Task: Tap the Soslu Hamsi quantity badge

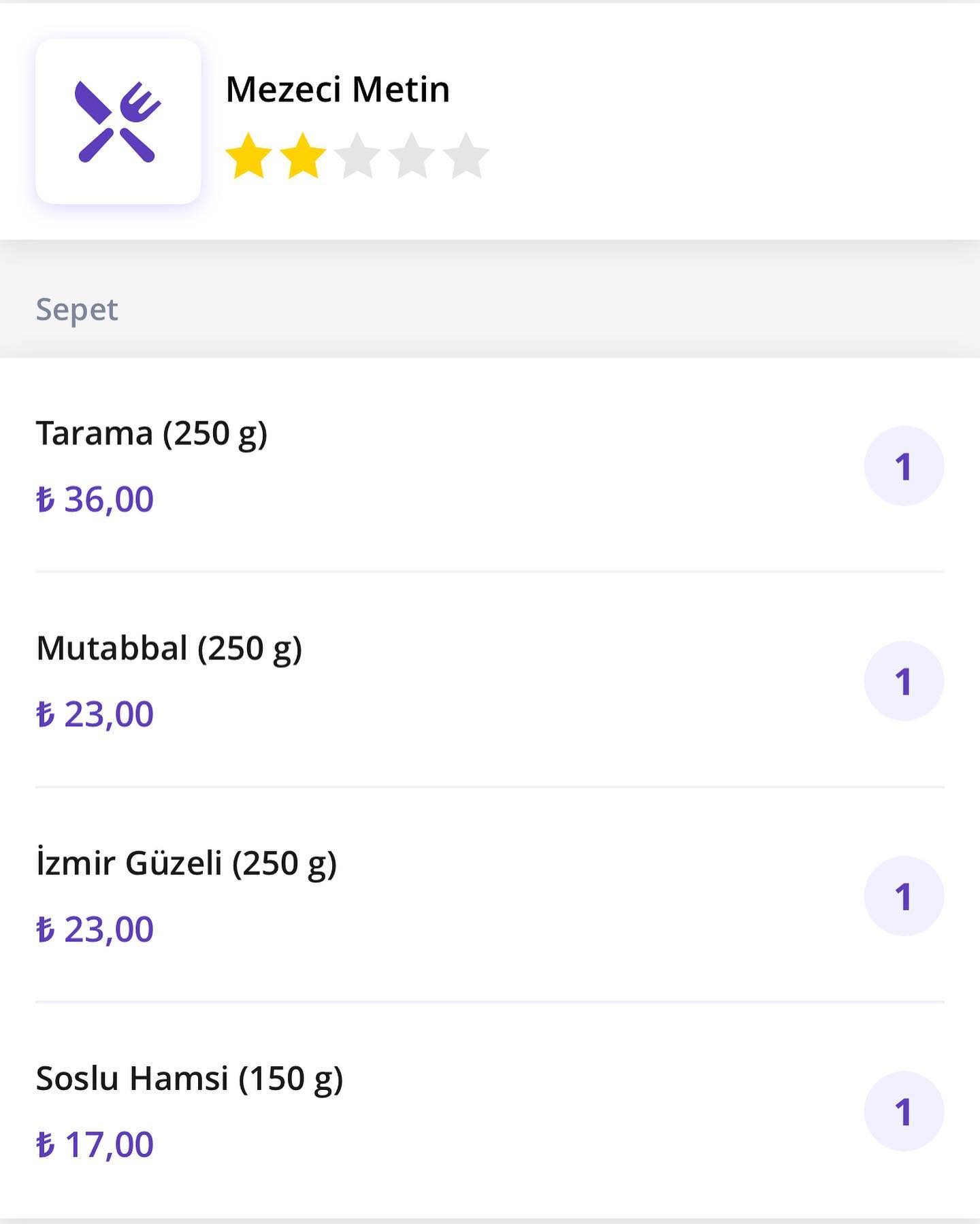Action: (904, 1111)
